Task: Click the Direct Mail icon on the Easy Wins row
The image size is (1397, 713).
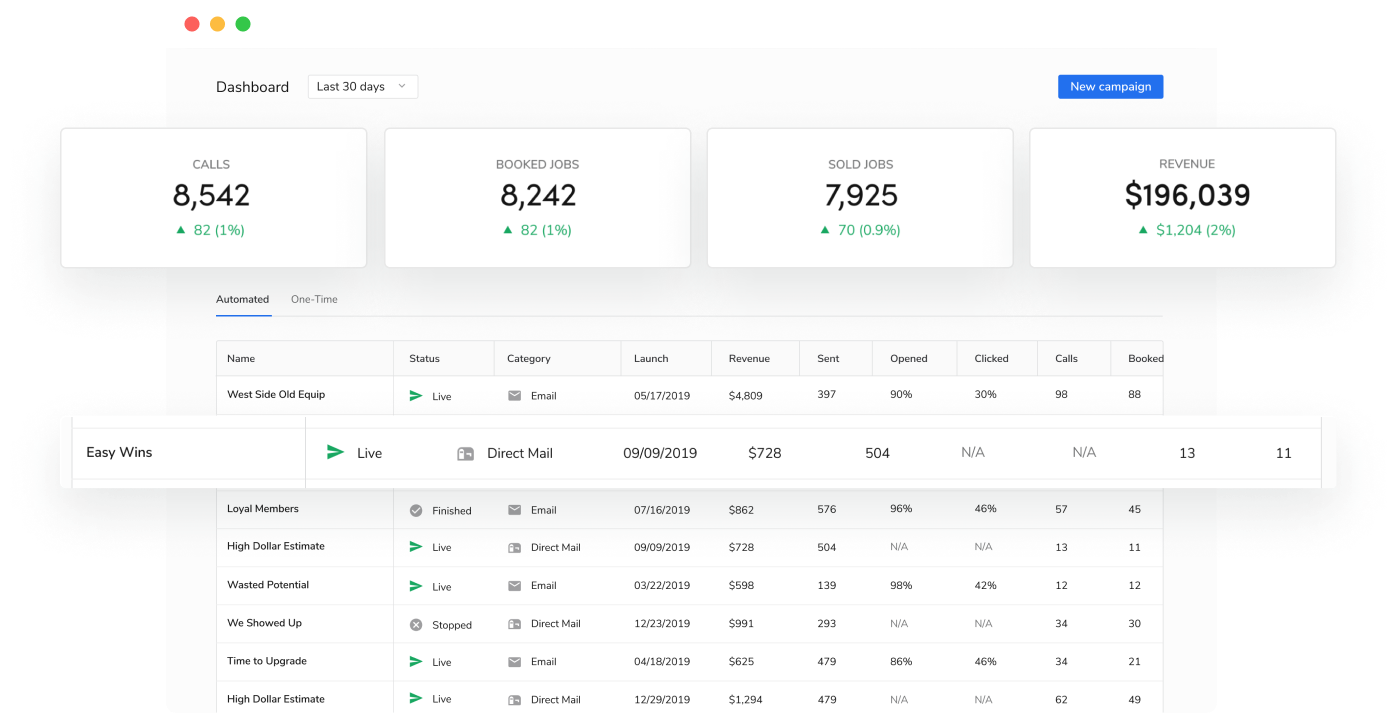Action: [x=465, y=452]
